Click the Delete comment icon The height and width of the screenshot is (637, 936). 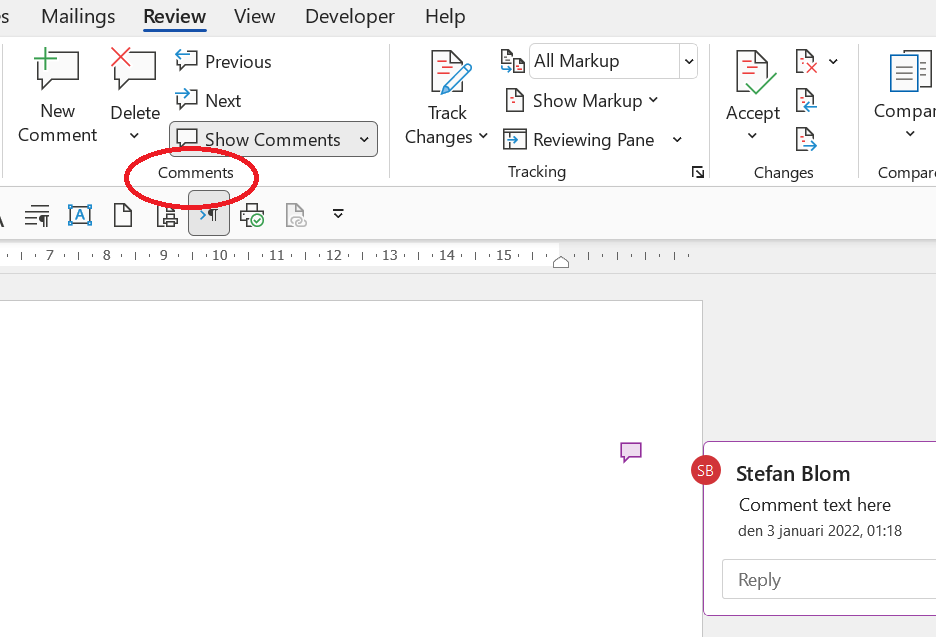pos(134,69)
